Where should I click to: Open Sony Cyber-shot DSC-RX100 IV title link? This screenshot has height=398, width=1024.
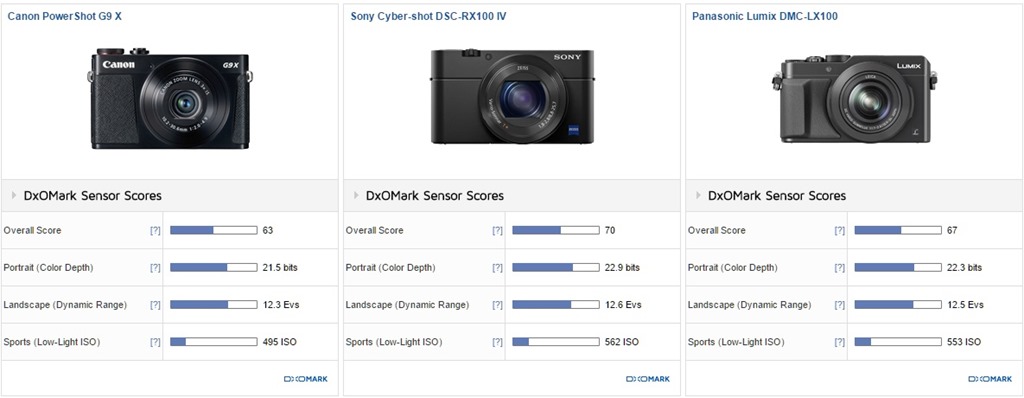tap(428, 16)
